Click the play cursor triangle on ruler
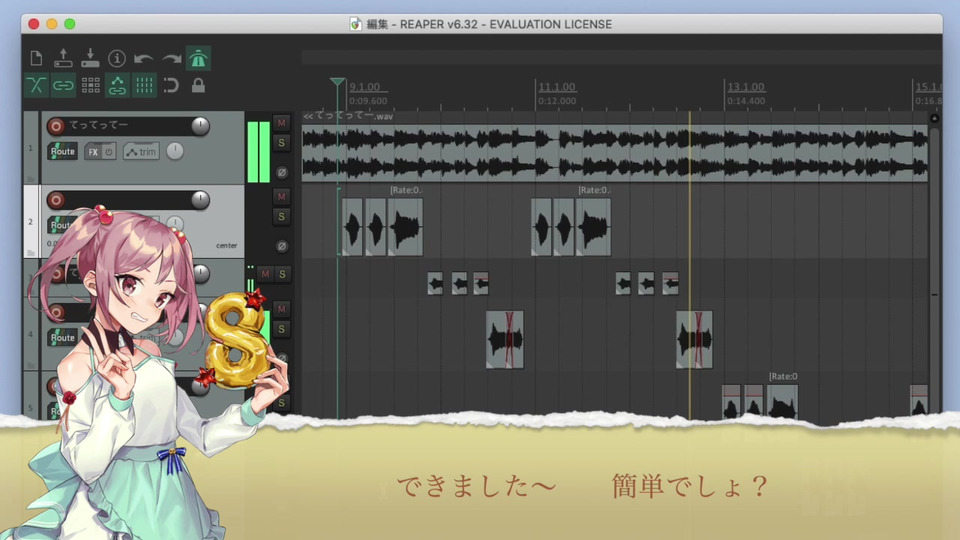The height and width of the screenshot is (540, 960). 337,82
